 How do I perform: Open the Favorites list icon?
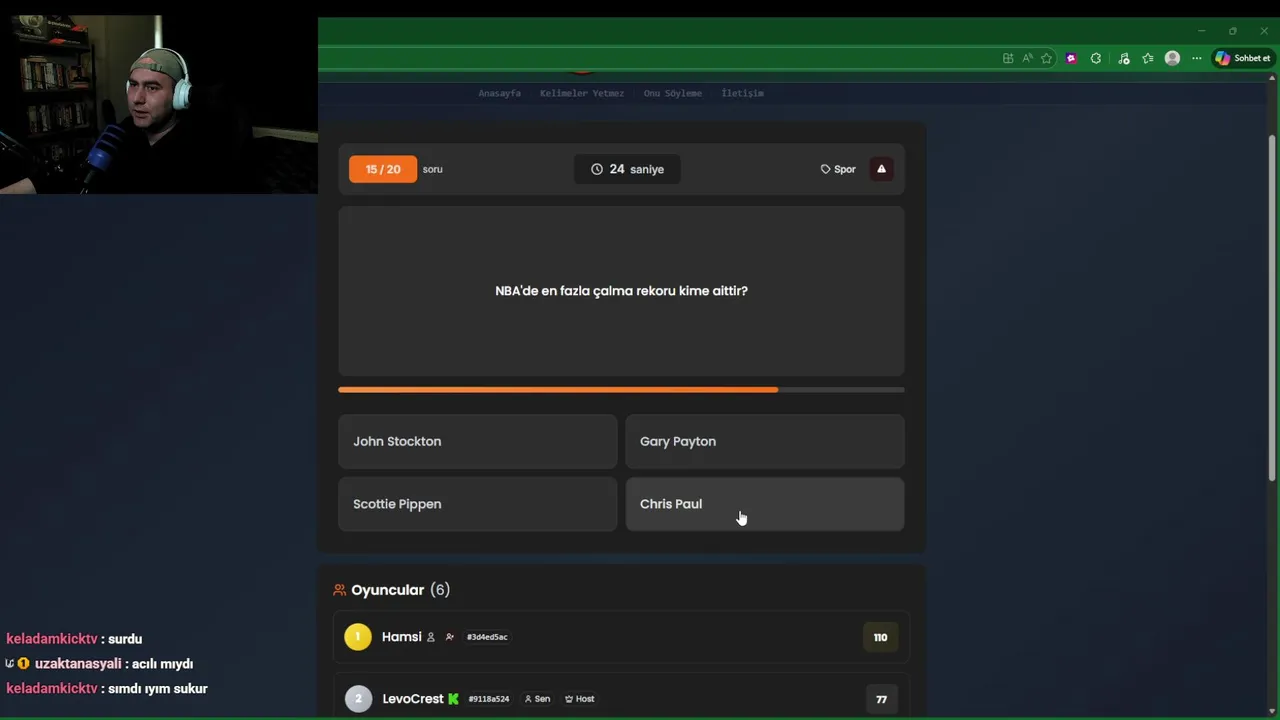click(x=1148, y=58)
